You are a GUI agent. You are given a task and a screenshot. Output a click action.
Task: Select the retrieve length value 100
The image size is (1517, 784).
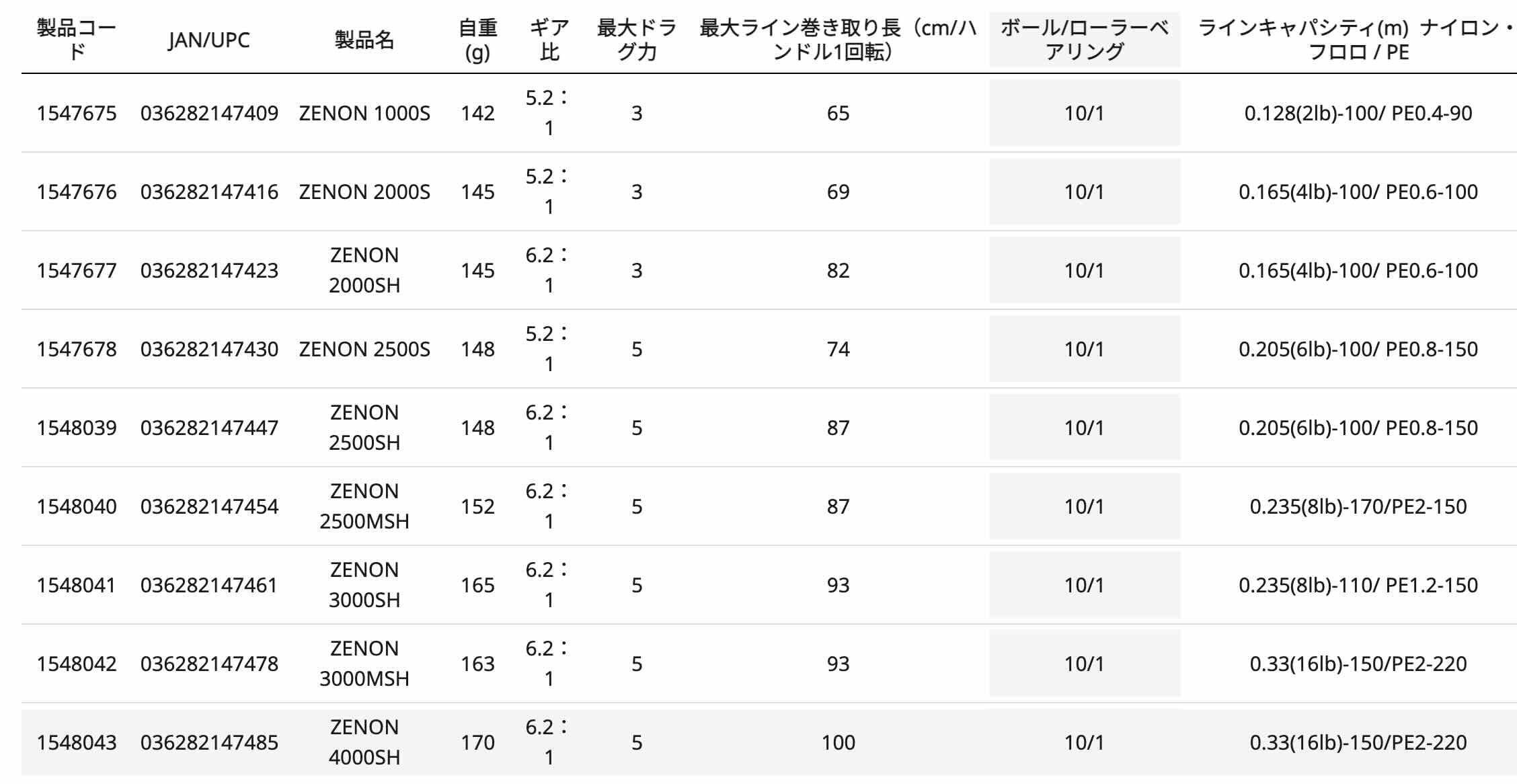[x=838, y=742]
